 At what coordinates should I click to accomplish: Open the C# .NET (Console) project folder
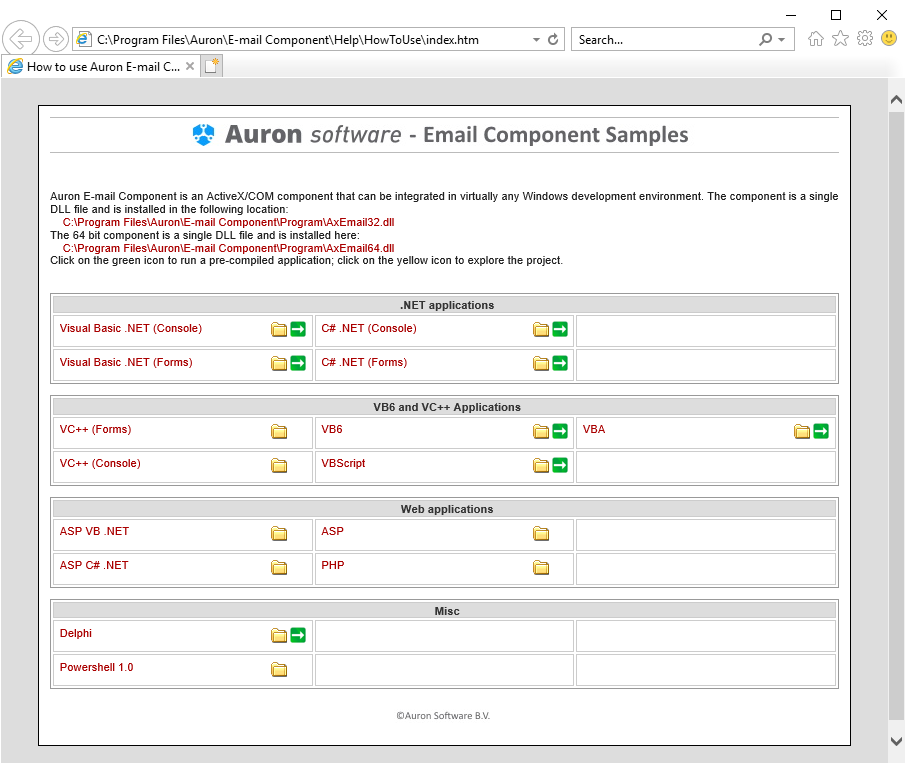541,329
